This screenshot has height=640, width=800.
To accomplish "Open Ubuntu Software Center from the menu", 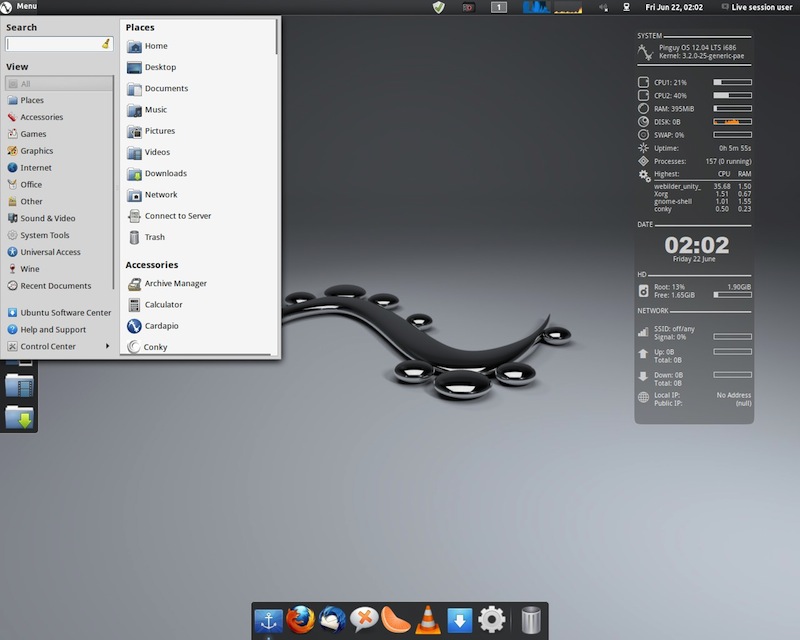I will [65, 312].
